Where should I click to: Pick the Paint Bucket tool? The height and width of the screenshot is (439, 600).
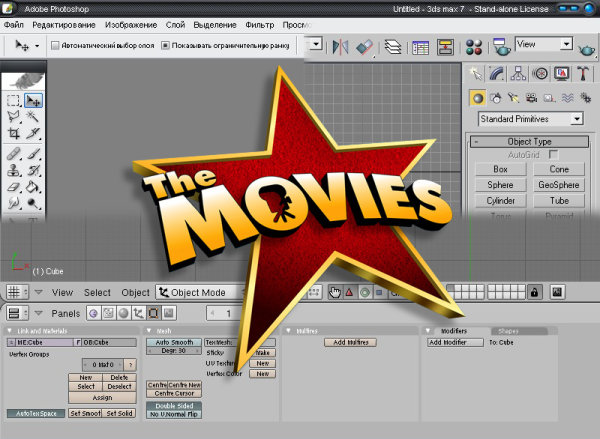(33, 187)
